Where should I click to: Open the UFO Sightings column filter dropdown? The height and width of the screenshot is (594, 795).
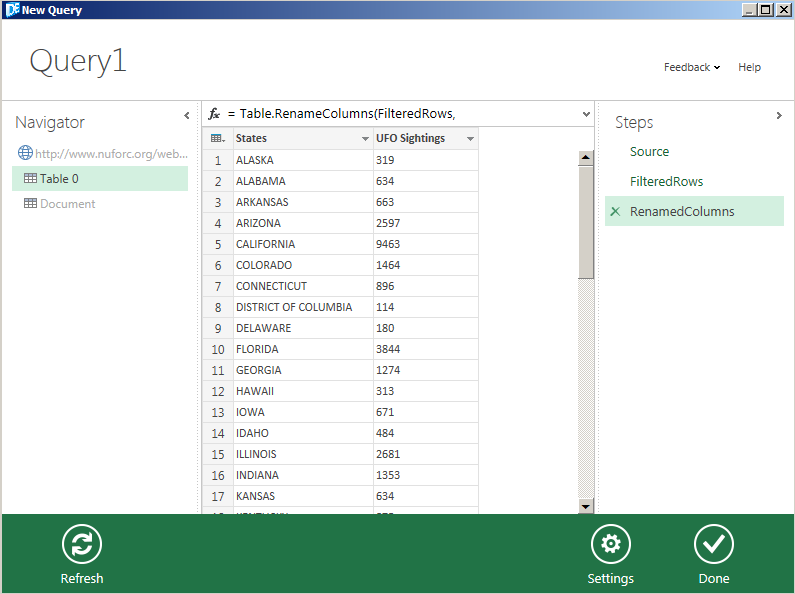point(470,139)
